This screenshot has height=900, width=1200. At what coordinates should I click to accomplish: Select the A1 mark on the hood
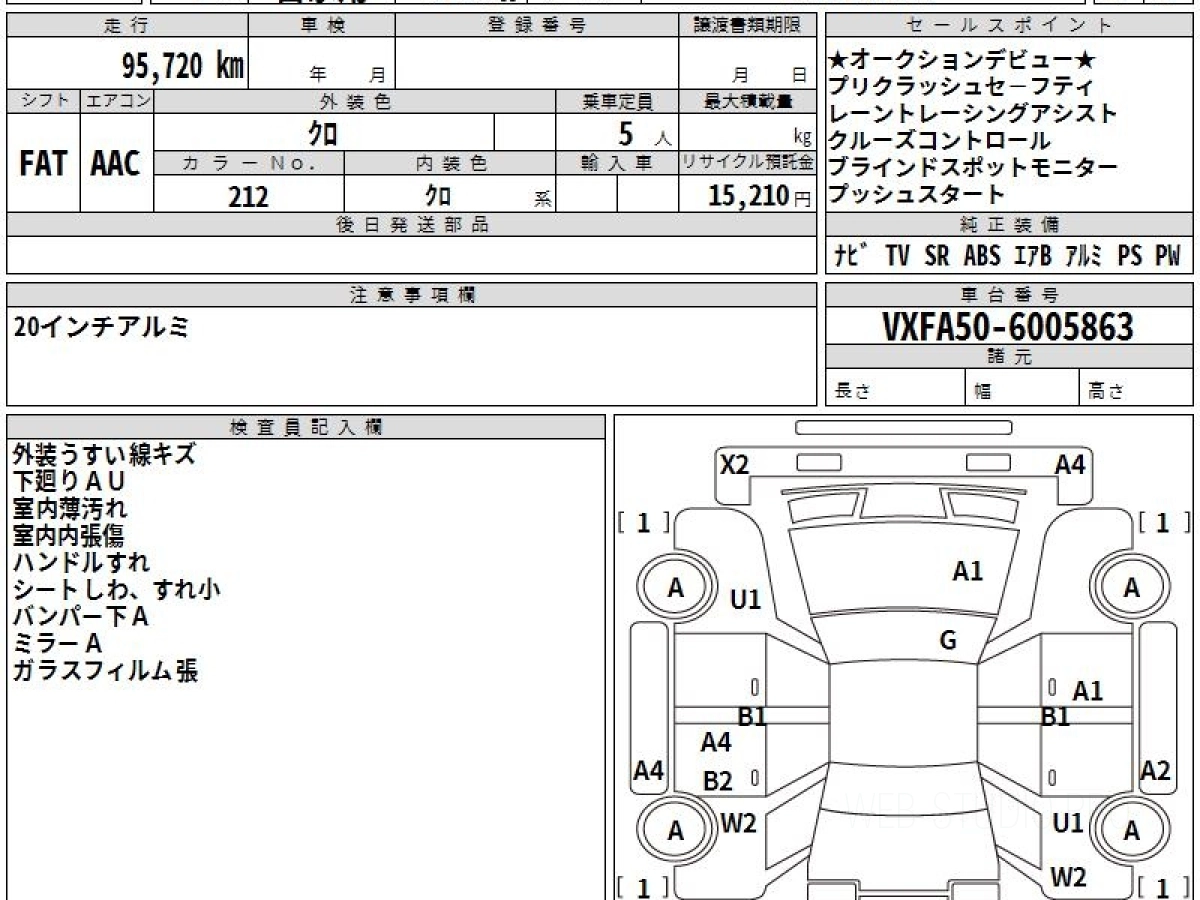click(967, 571)
